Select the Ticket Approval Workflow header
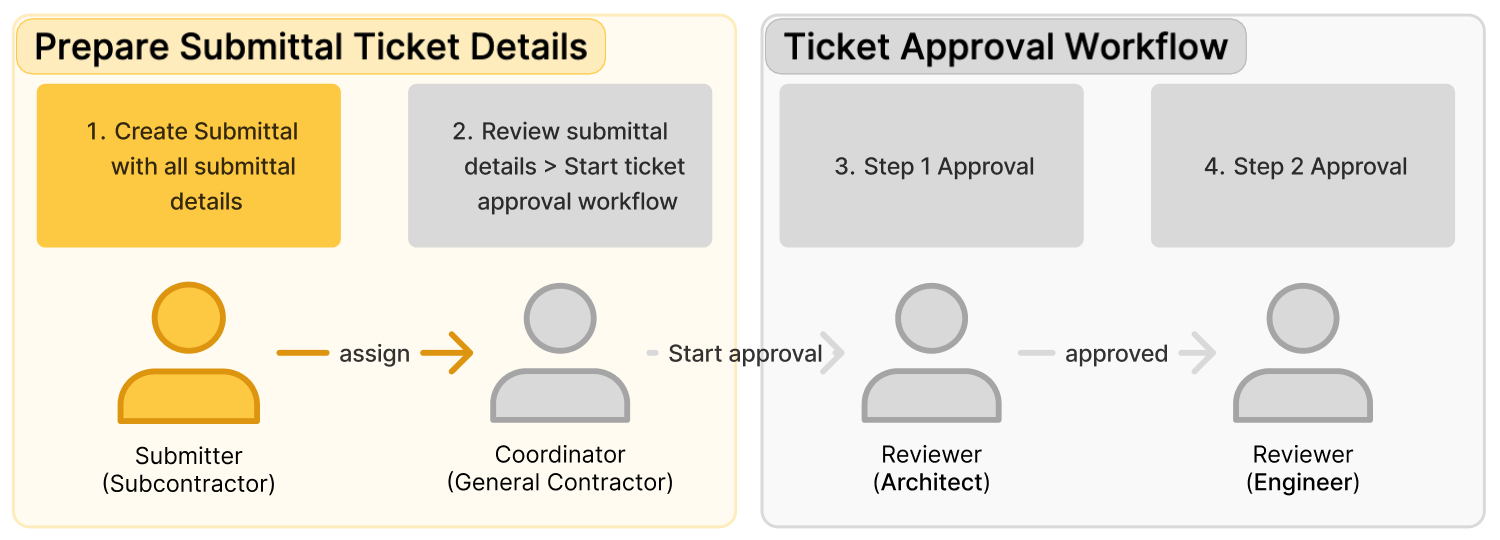The width and height of the screenshot is (1500, 540). [1005, 47]
